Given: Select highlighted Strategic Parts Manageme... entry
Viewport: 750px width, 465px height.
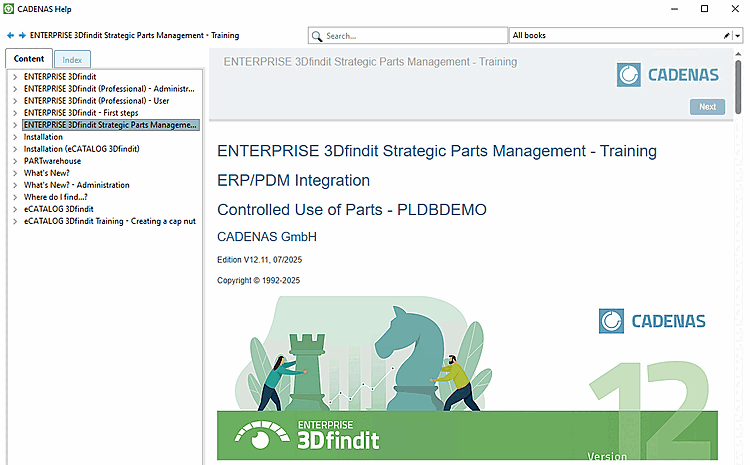Looking at the screenshot, I should (110, 125).
